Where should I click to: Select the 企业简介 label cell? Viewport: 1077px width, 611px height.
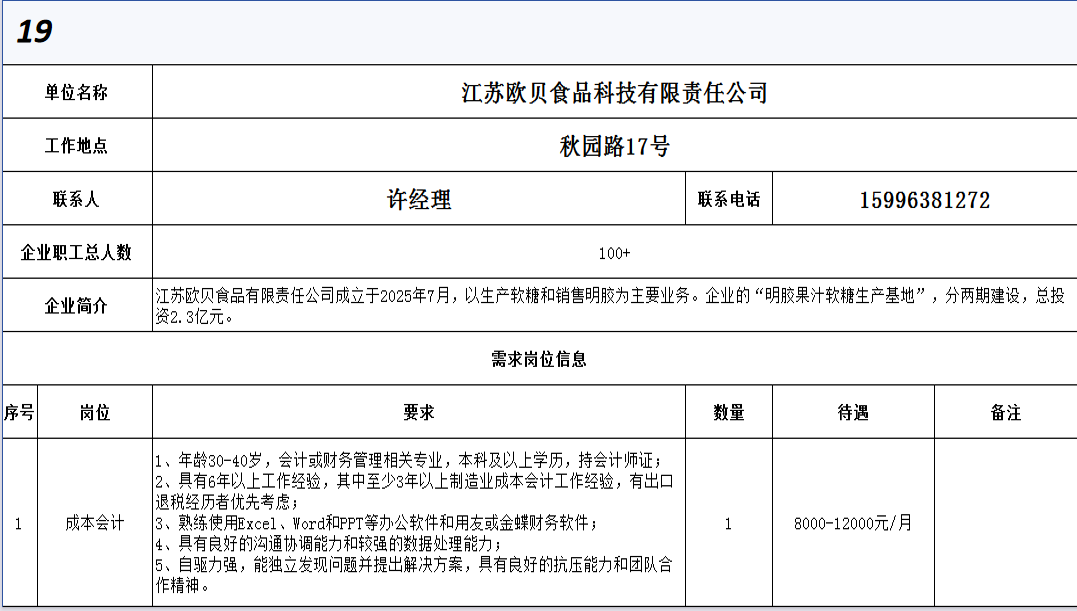click(76, 306)
